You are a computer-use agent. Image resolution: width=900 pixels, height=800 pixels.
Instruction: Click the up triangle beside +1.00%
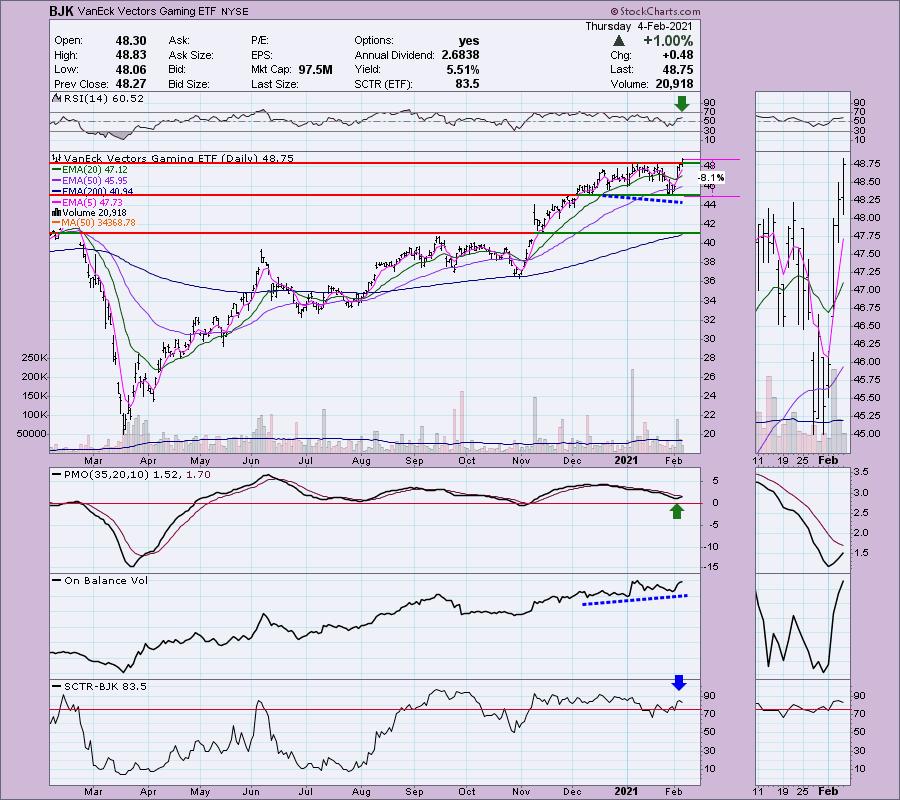(619, 41)
